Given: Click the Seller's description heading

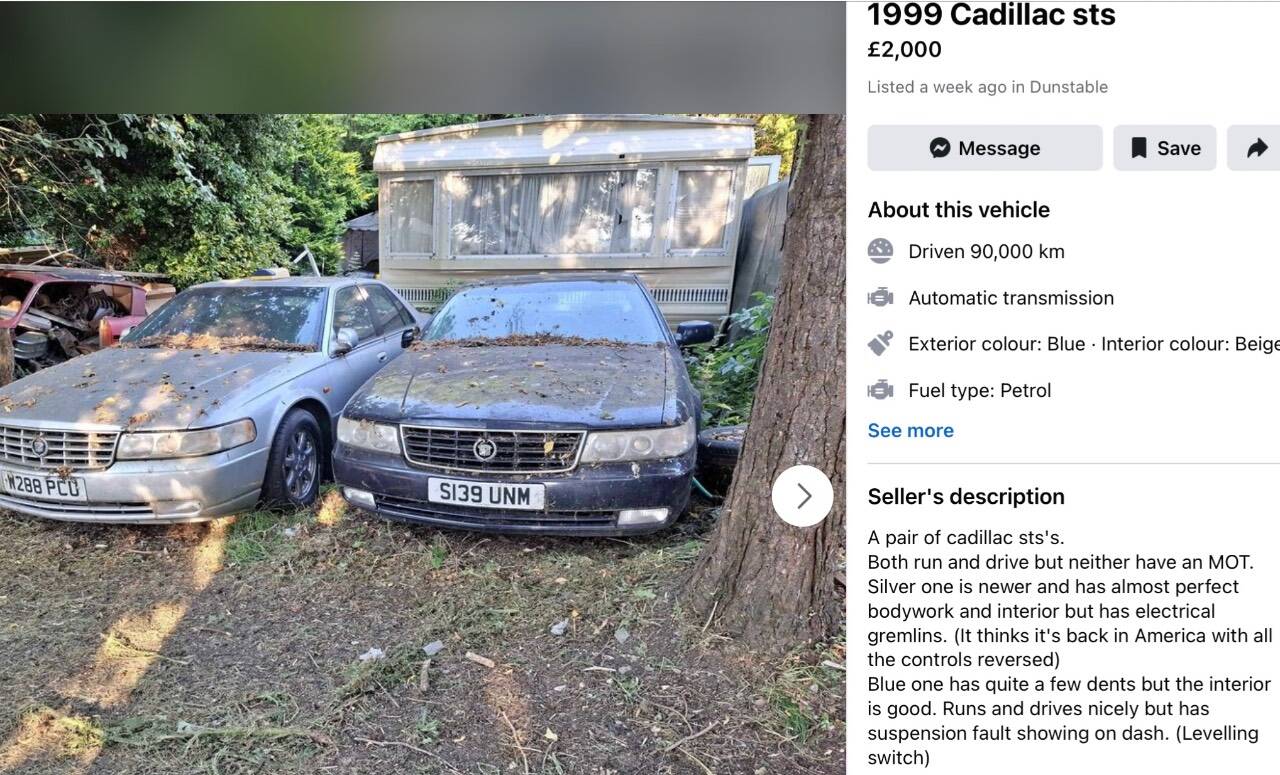Looking at the screenshot, I should click(x=966, y=497).
